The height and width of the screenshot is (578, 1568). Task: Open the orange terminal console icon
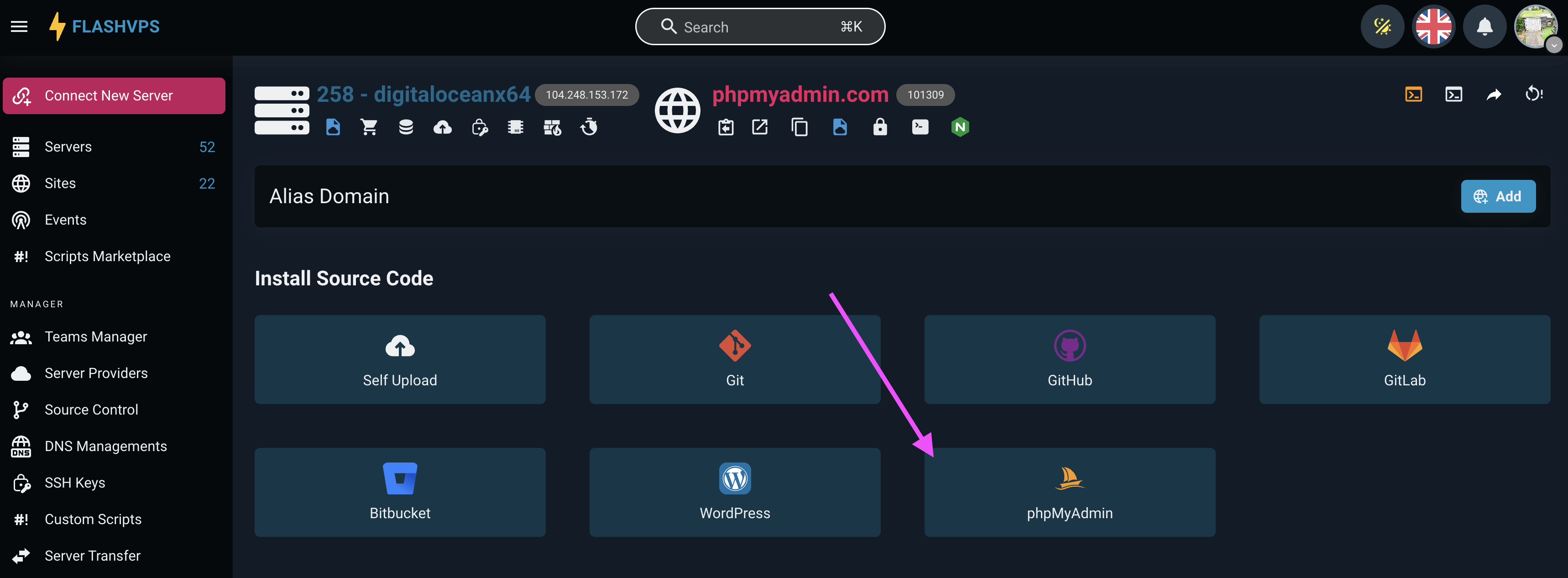pyautogui.click(x=1413, y=95)
